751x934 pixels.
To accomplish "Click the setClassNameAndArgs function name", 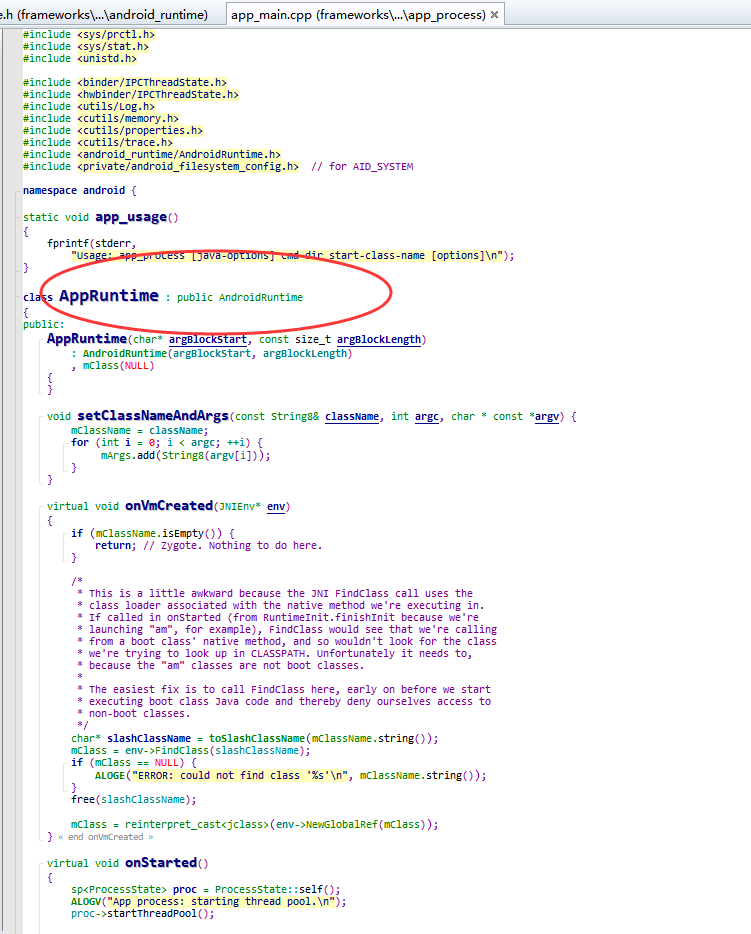I will click(x=153, y=416).
